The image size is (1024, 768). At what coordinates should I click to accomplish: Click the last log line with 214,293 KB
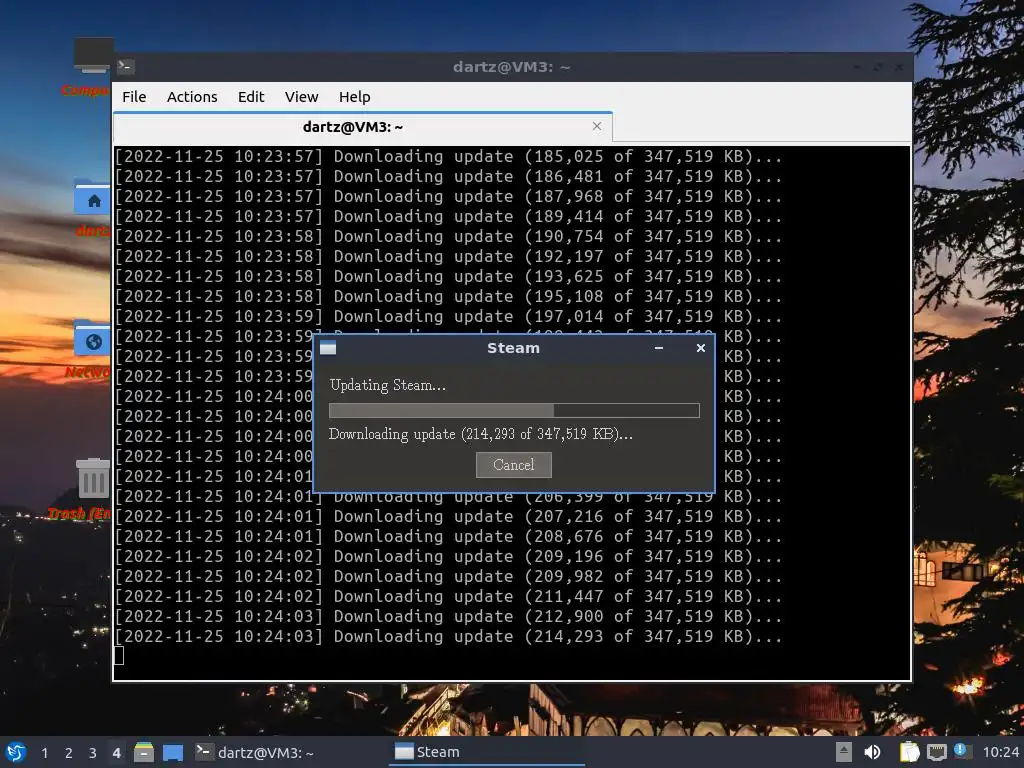point(448,636)
